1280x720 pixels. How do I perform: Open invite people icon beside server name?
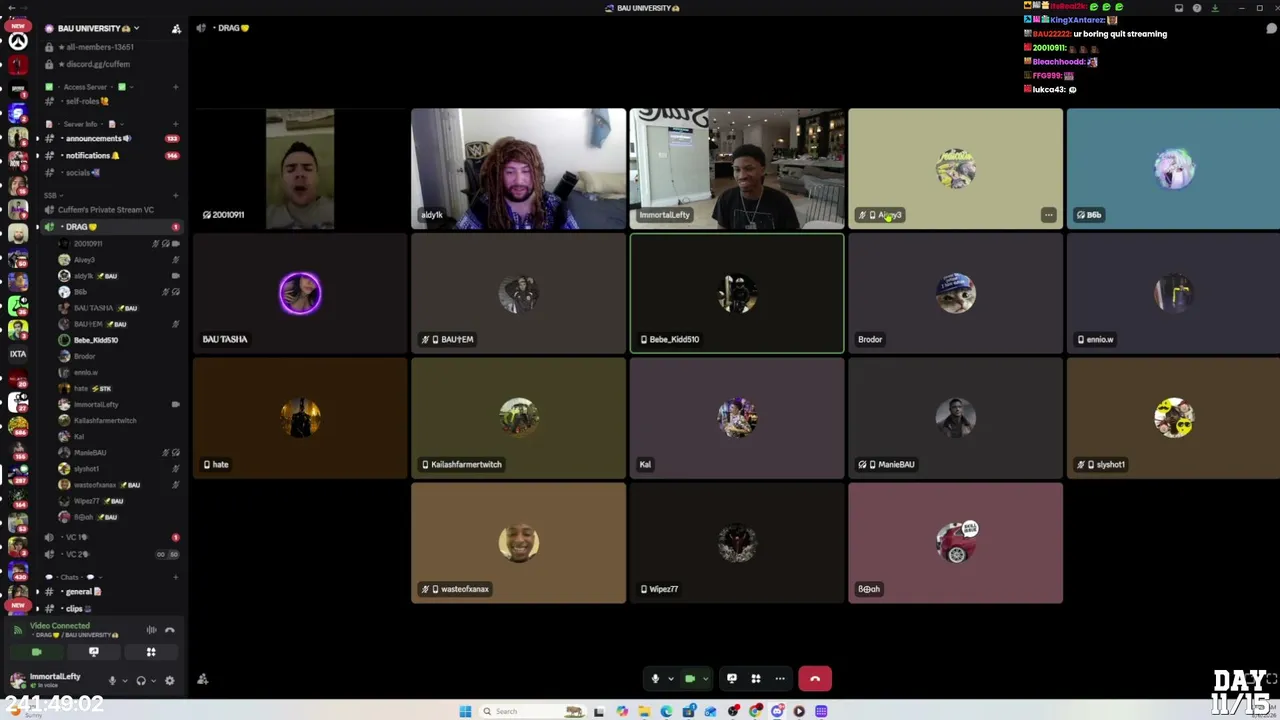pos(176,28)
